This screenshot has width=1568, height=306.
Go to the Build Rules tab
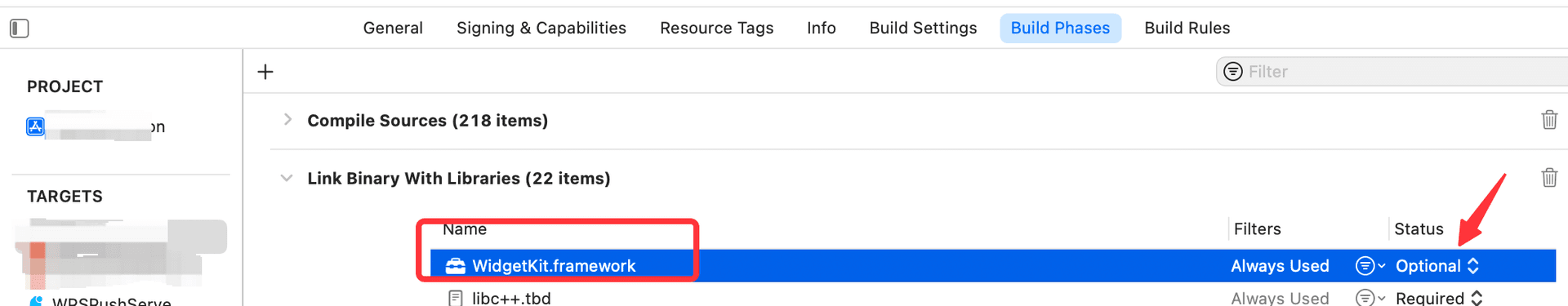click(1187, 28)
